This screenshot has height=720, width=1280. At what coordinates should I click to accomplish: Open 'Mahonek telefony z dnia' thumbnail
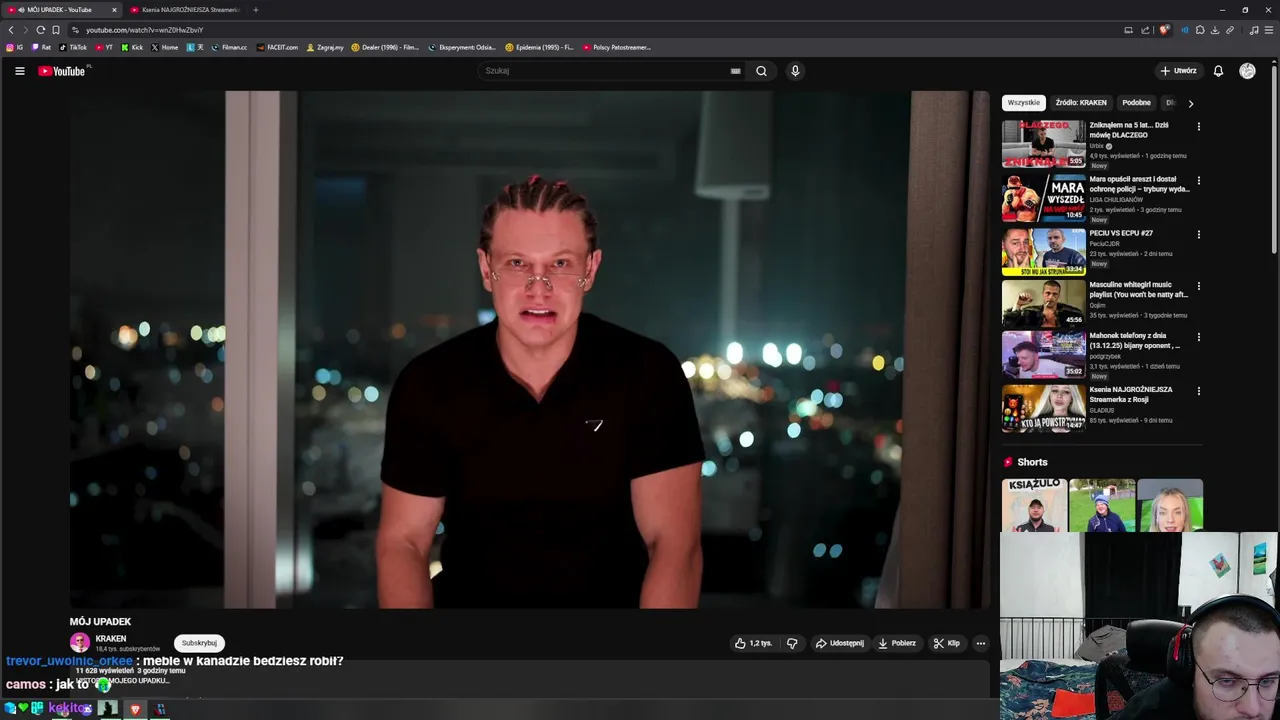[x=1043, y=354]
